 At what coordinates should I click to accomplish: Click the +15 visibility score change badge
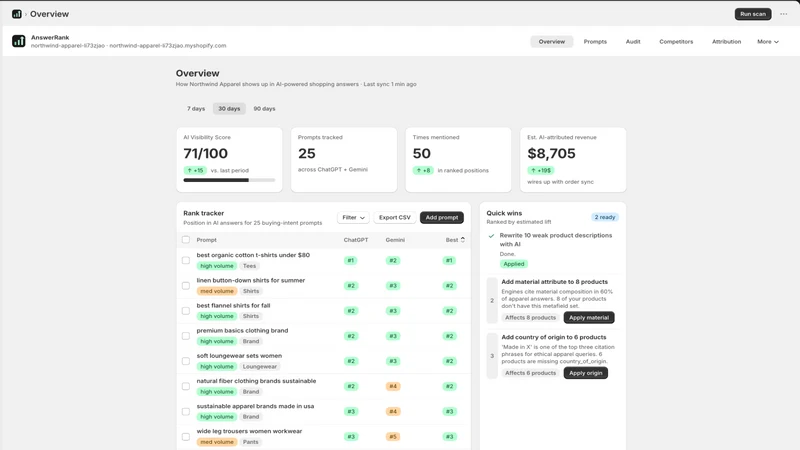pyautogui.click(x=195, y=170)
